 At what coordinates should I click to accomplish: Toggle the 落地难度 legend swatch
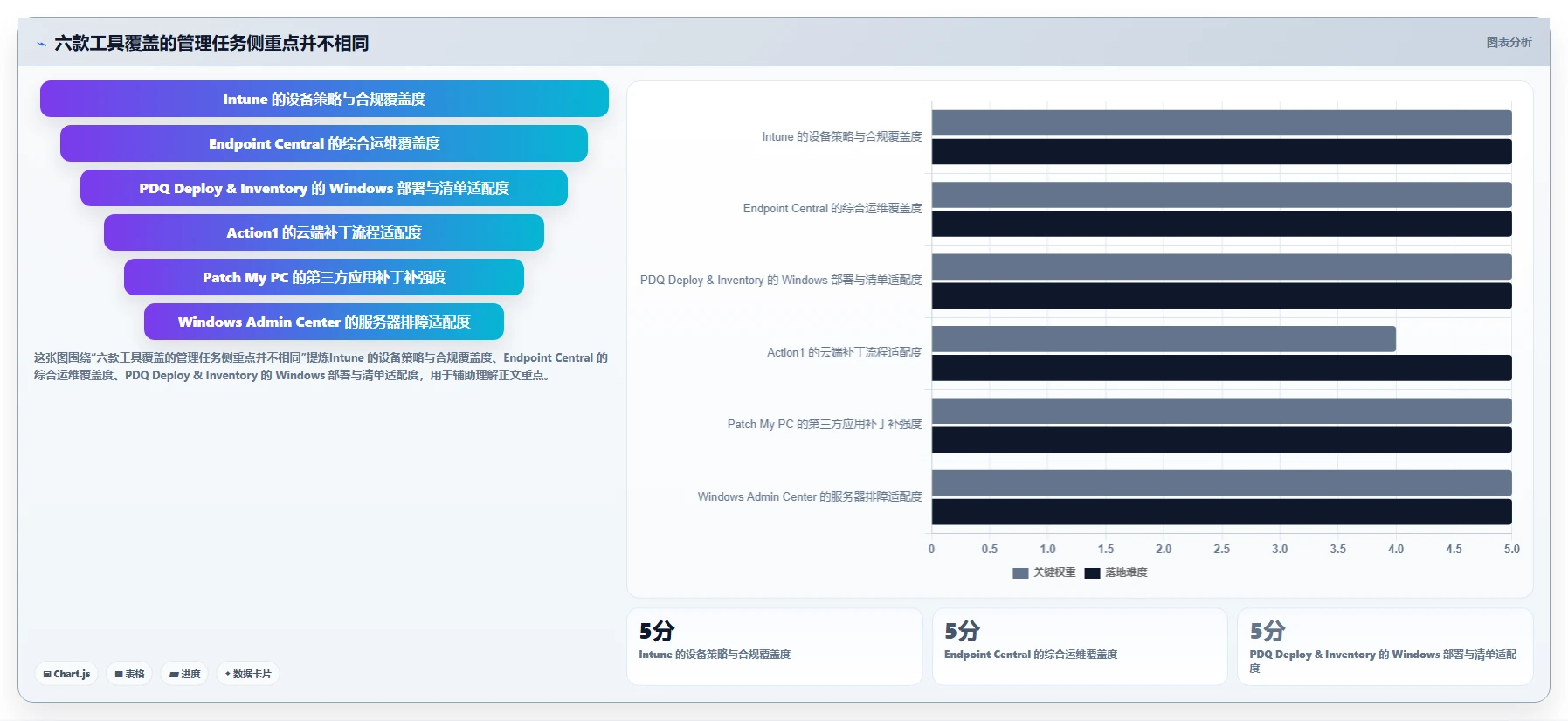(x=1092, y=573)
